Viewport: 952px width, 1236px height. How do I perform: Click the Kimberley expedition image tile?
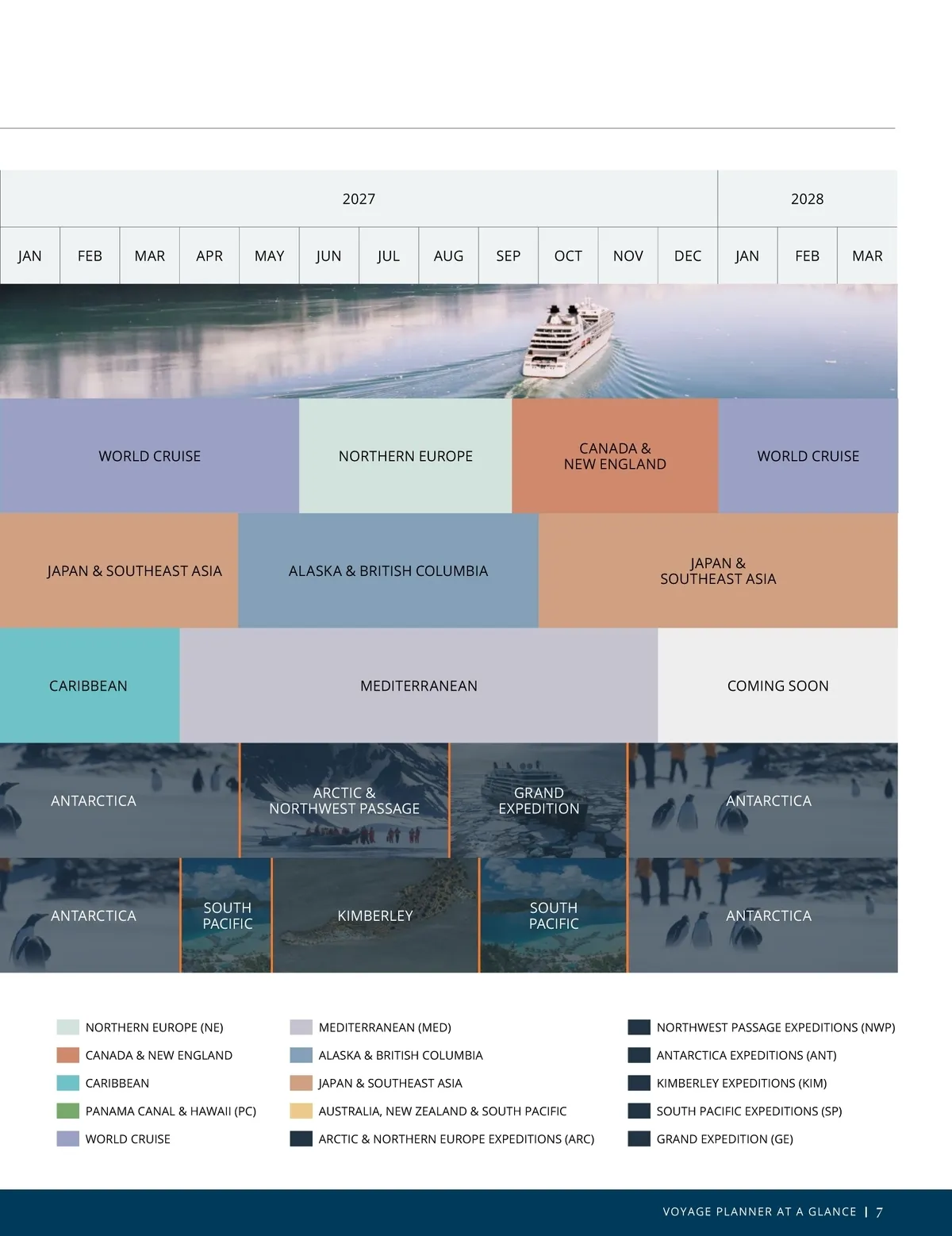375,915
